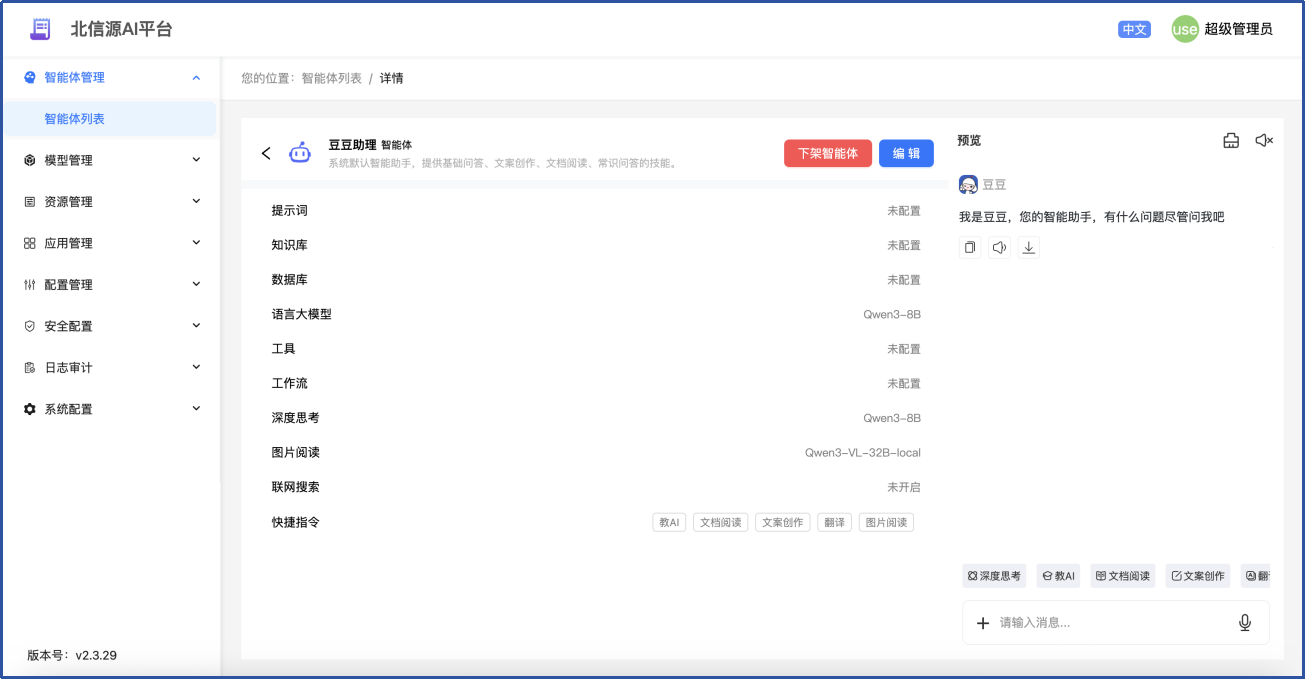Mute the preview audio with the speaker-off toggle
The width and height of the screenshot is (1306, 680).
tap(1264, 140)
